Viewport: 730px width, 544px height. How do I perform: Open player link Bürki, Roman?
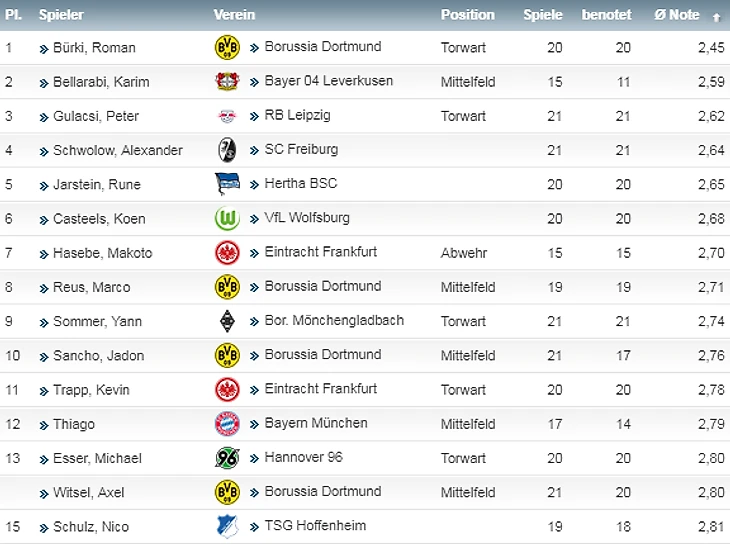pos(94,48)
